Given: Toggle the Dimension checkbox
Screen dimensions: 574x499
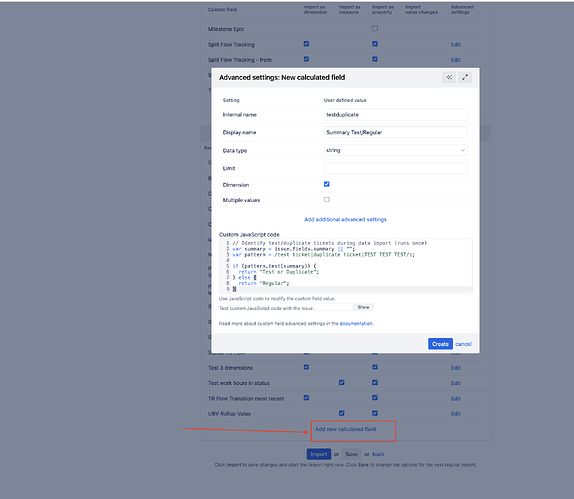Looking at the screenshot, I should tap(327, 184).
